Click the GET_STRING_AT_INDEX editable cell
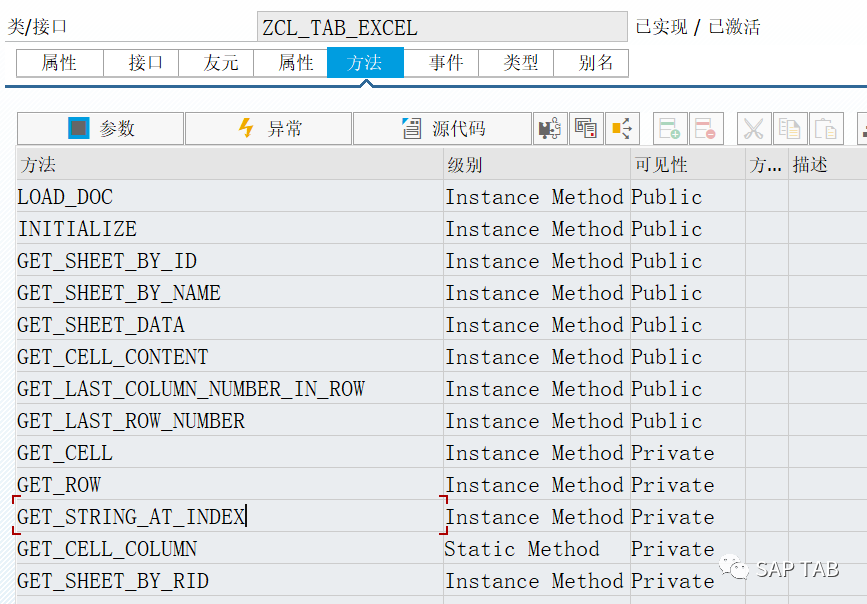Image resolution: width=867 pixels, height=604 pixels. pyautogui.click(x=230, y=517)
